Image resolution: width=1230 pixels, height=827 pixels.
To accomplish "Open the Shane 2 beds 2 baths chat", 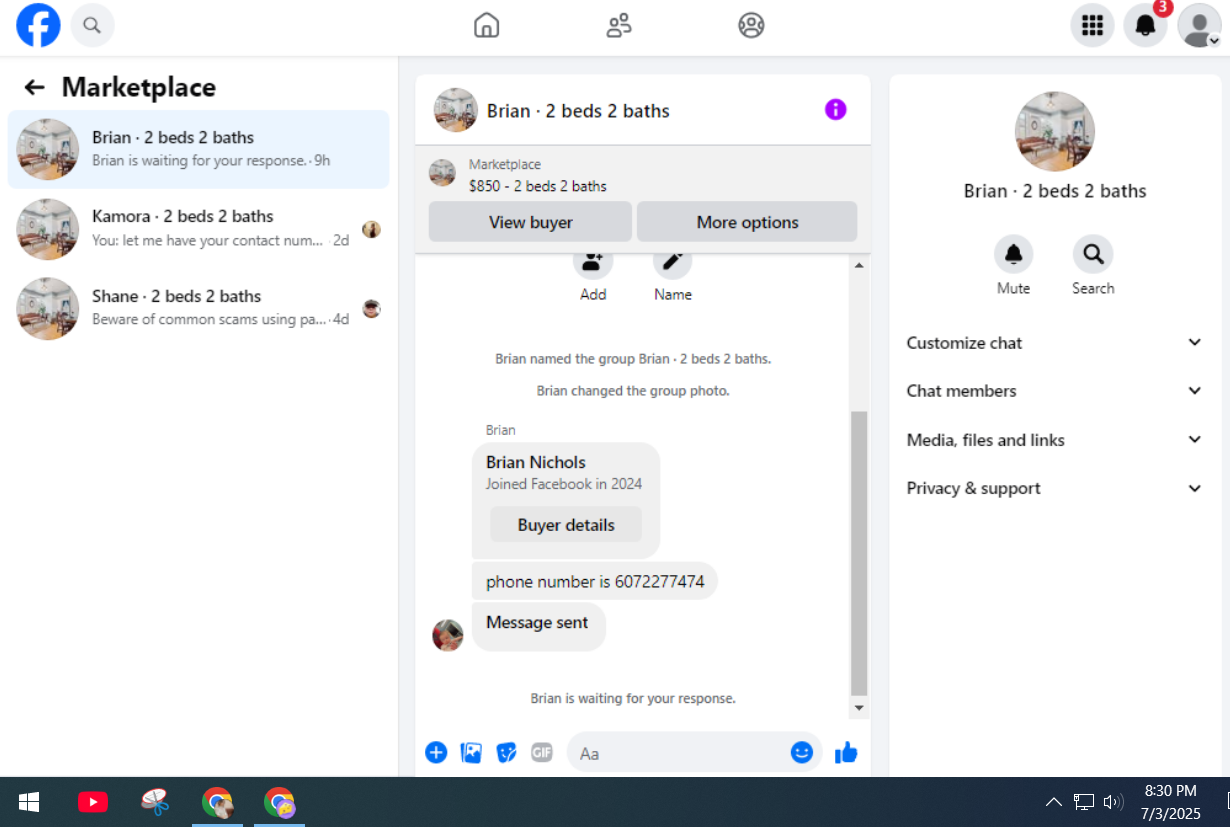I will click(x=198, y=308).
